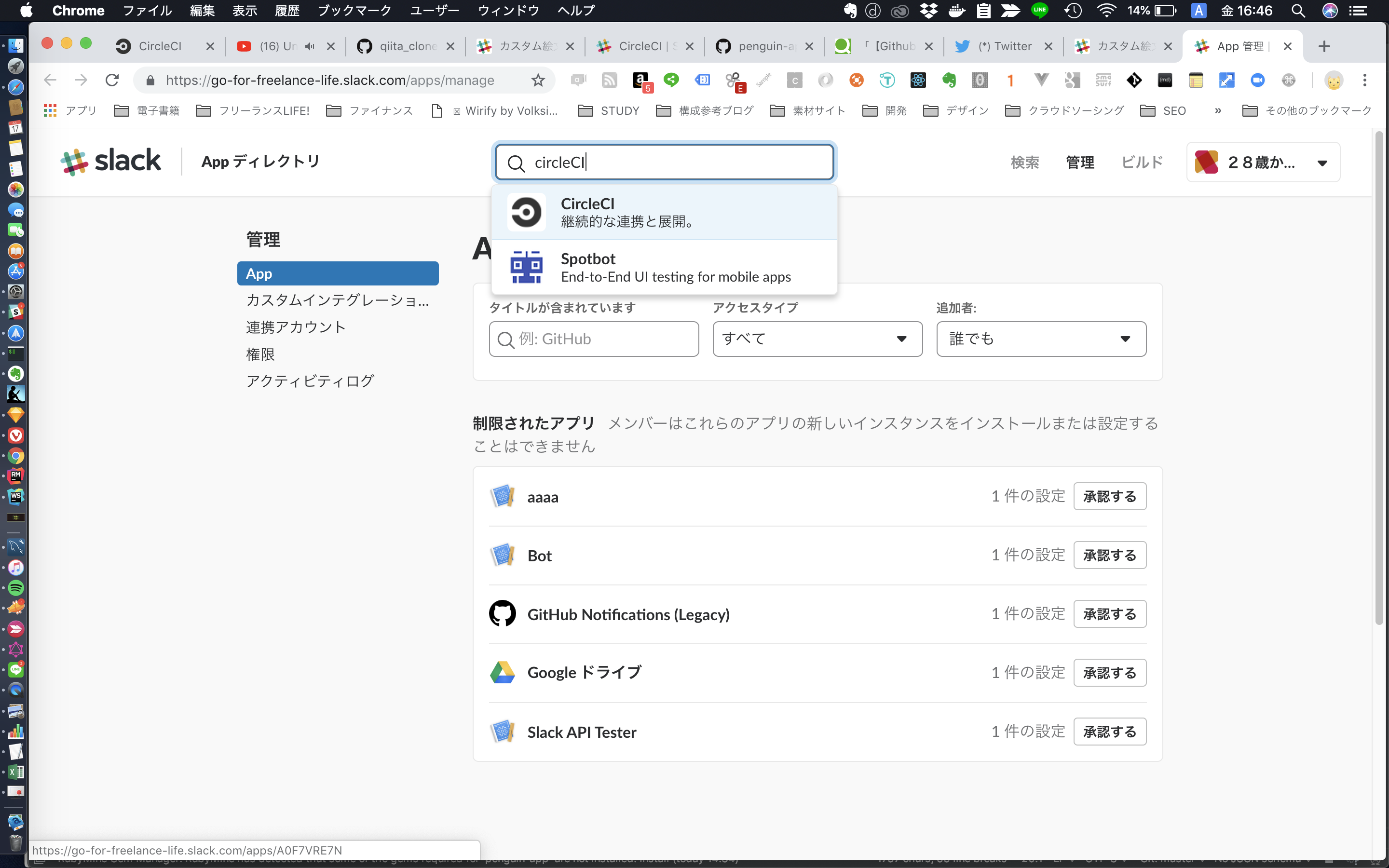1389x868 pixels.
Task: Select CircleCI suggestion in search dropdown
Action: click(664, 212)
